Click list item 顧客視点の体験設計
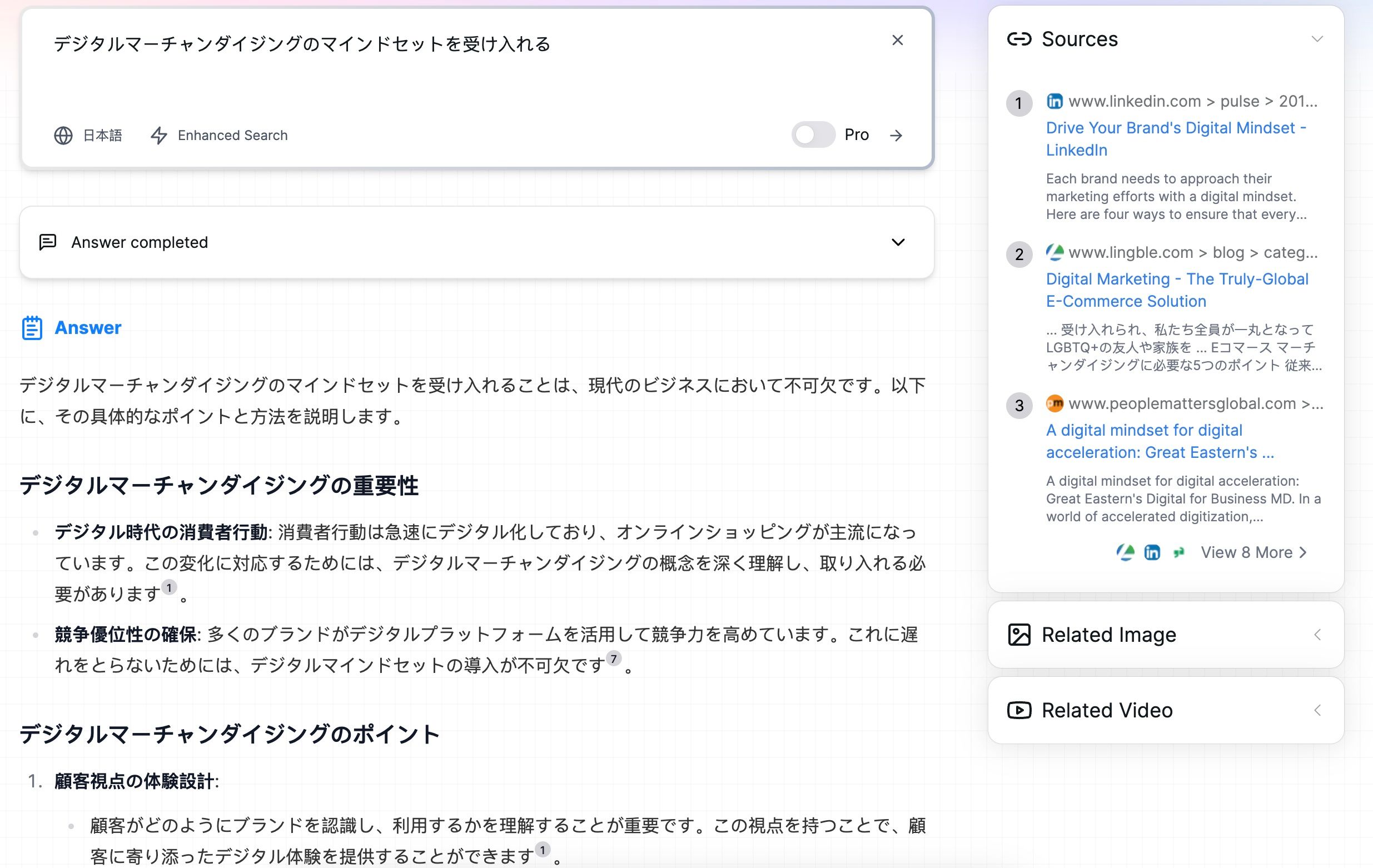 (x=136, y=781)
